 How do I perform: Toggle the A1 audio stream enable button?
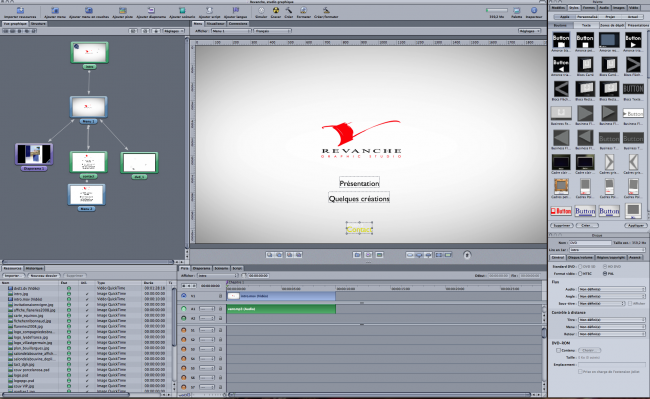184,309
